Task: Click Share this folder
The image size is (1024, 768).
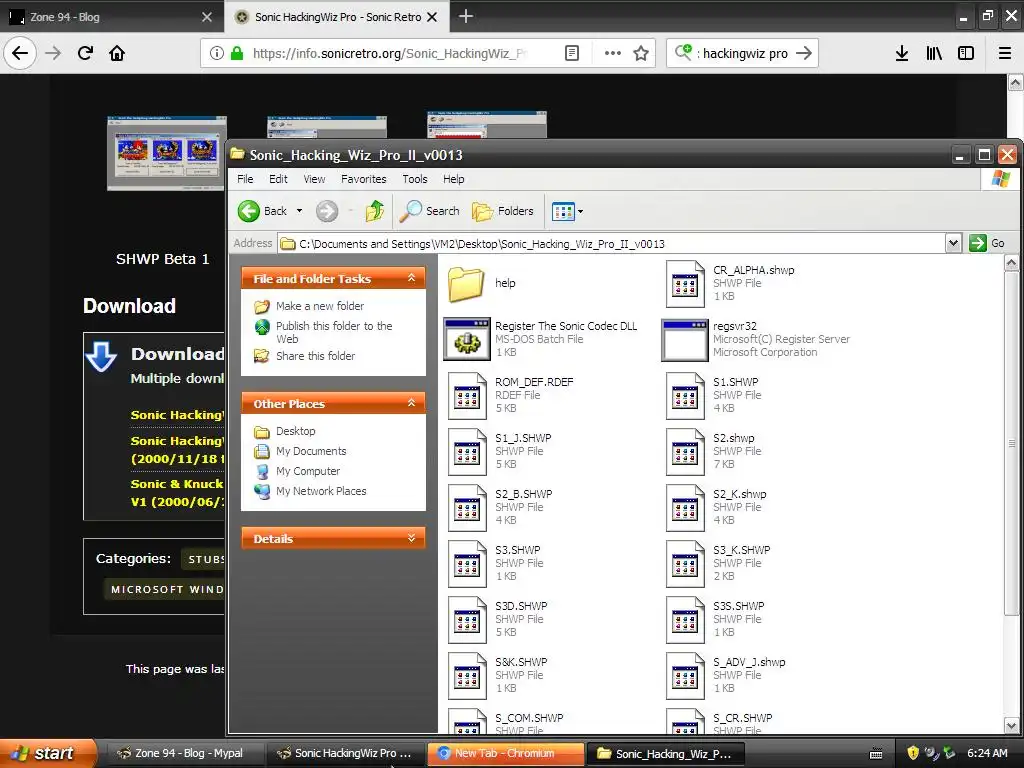Action: (x=315, y=356)
